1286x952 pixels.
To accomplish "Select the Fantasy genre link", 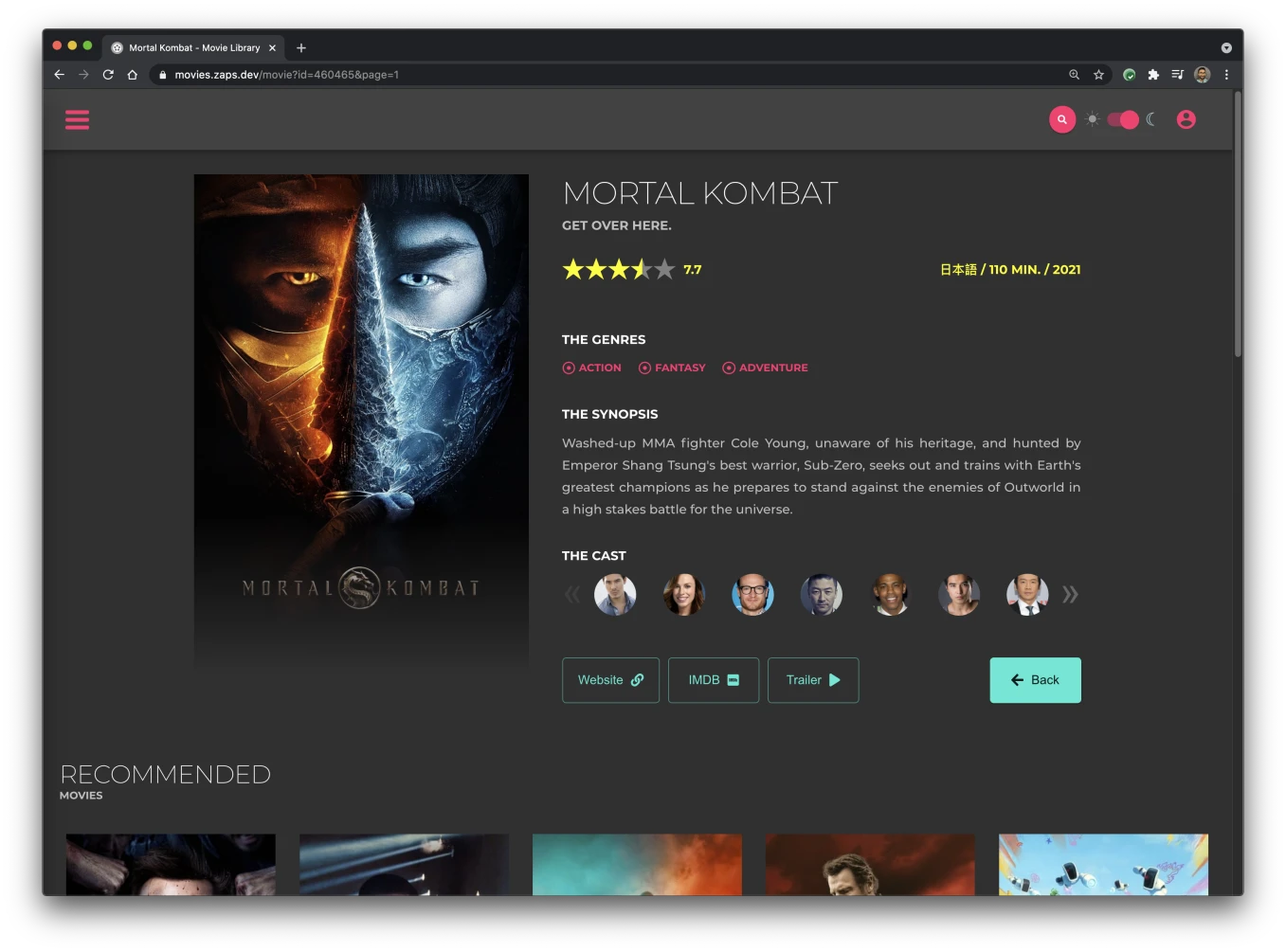I will [672, 368].
